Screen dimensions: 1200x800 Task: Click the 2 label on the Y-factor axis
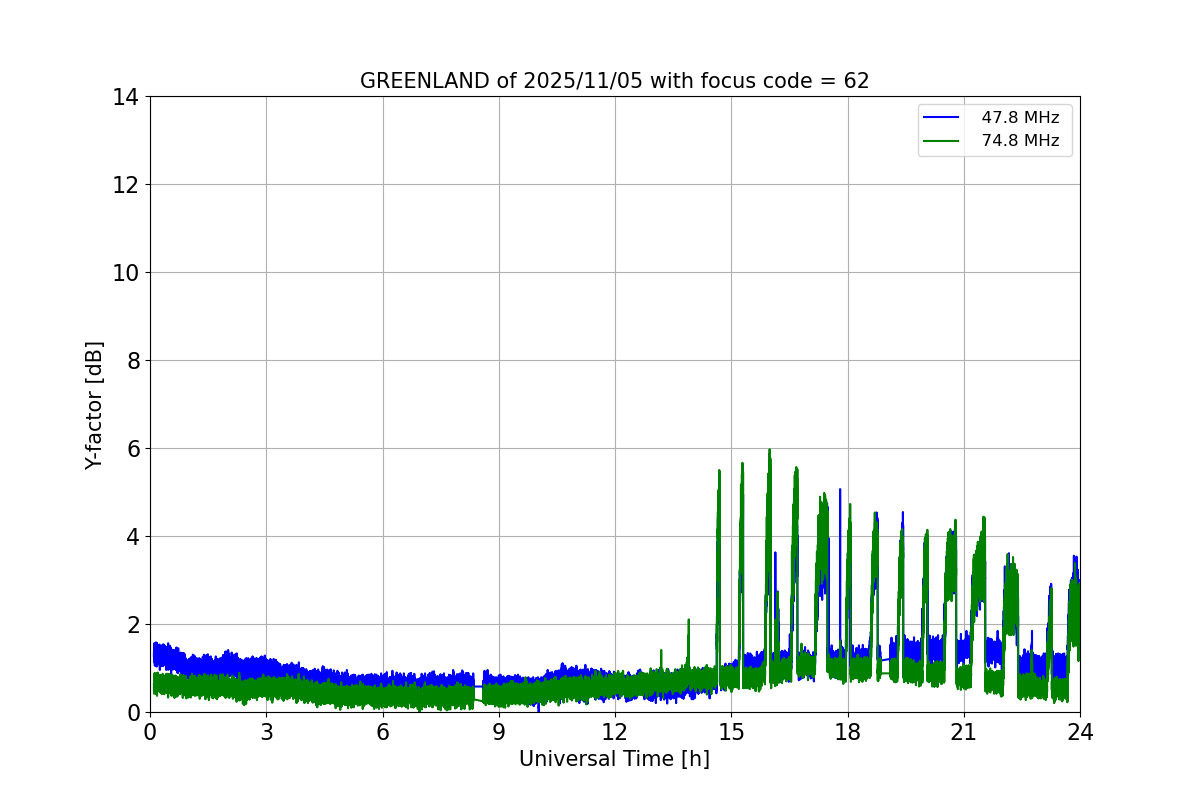[x=131, y=625]
